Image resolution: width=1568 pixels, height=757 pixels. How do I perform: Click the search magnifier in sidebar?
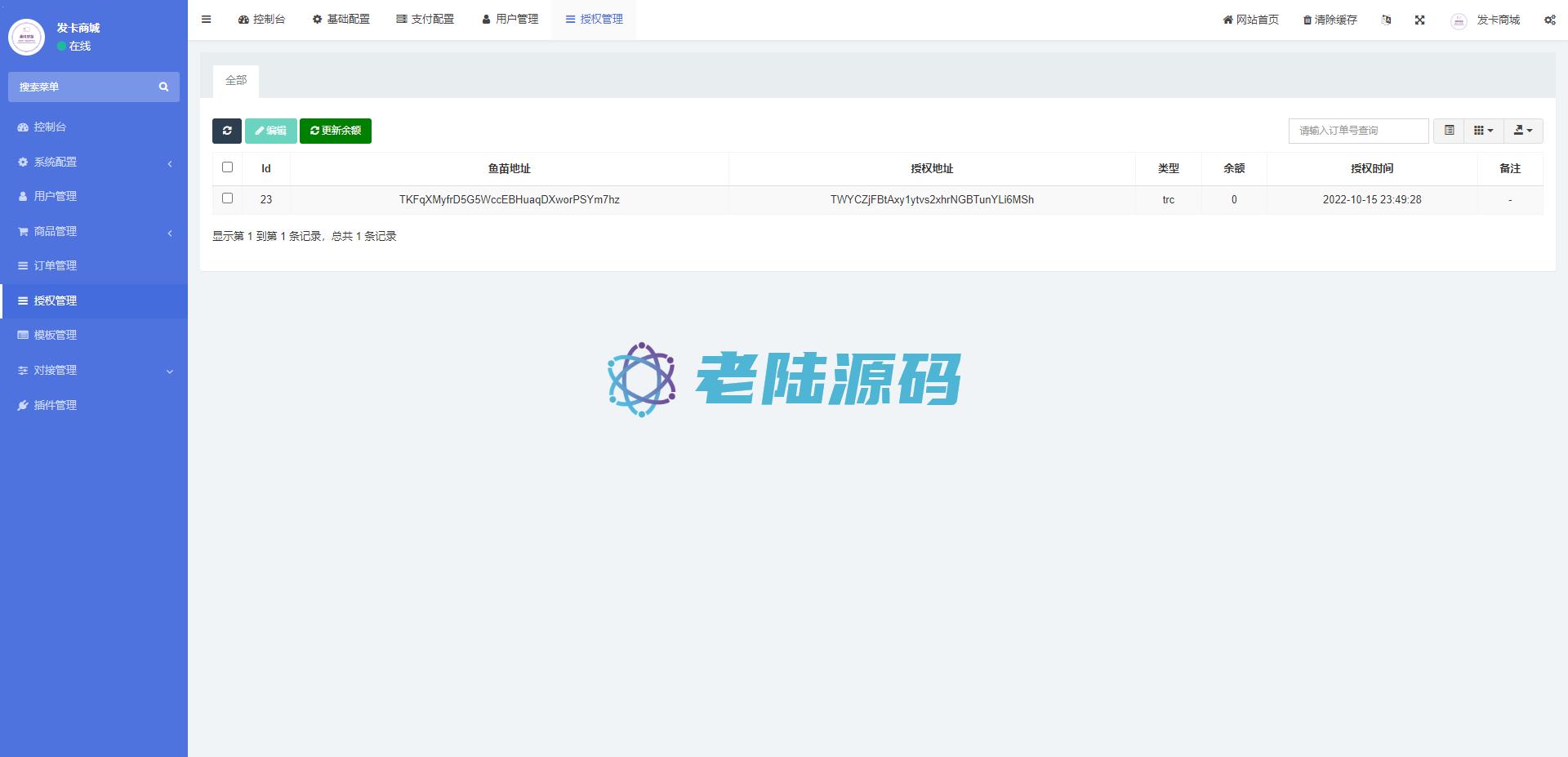point(163,87)
